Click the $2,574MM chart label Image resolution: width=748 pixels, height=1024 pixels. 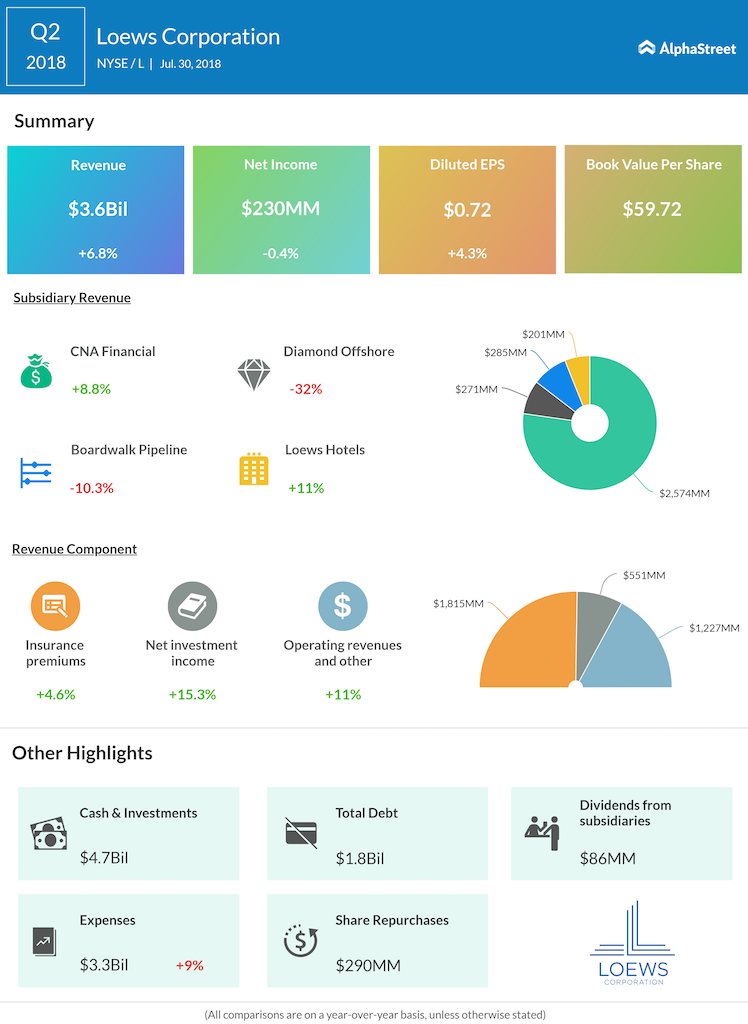(684, 494)
